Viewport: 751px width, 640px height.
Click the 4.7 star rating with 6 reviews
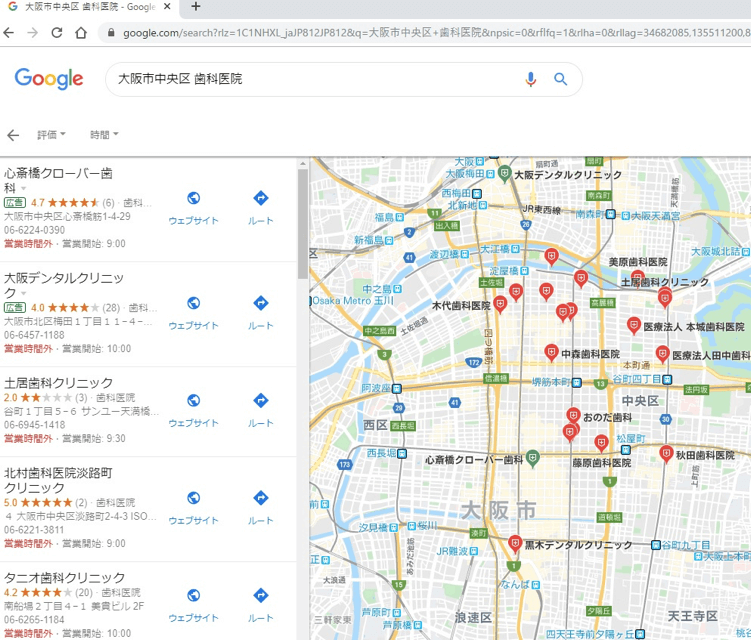72,203
